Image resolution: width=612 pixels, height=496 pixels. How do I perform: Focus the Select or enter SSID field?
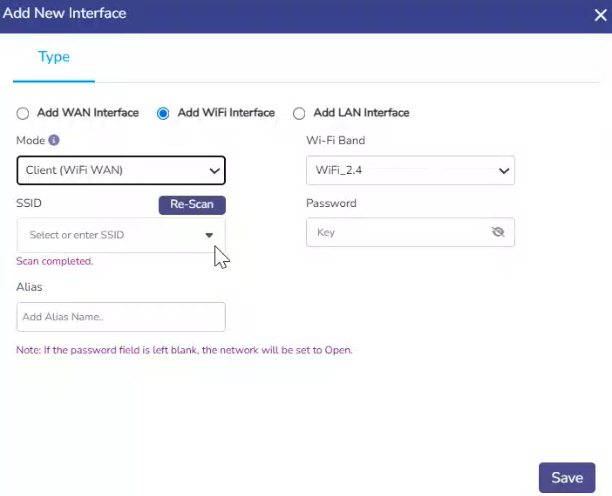[110, 235]
